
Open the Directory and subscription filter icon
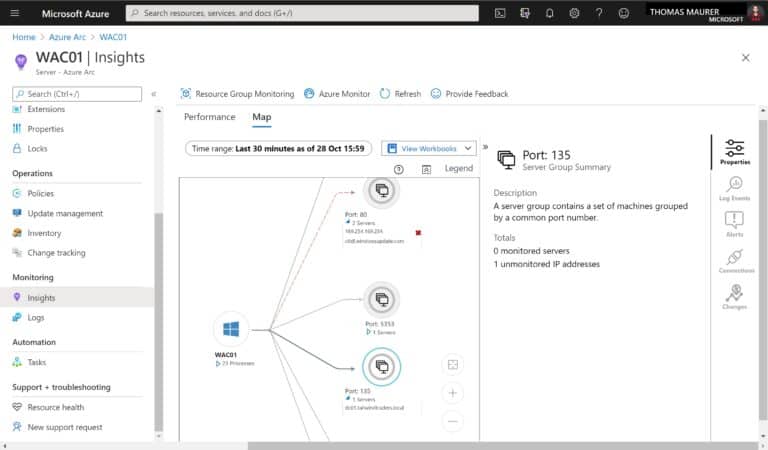pos(525,13)
